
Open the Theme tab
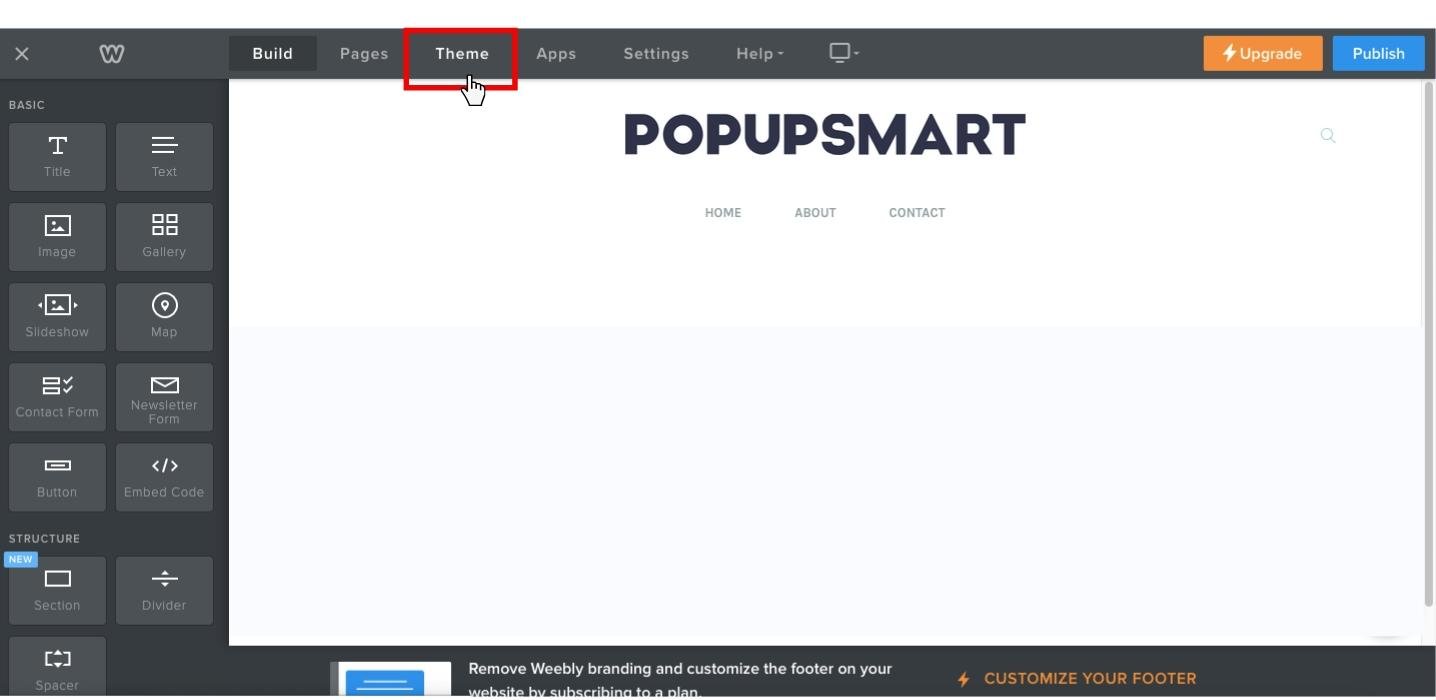coord(462,54)
